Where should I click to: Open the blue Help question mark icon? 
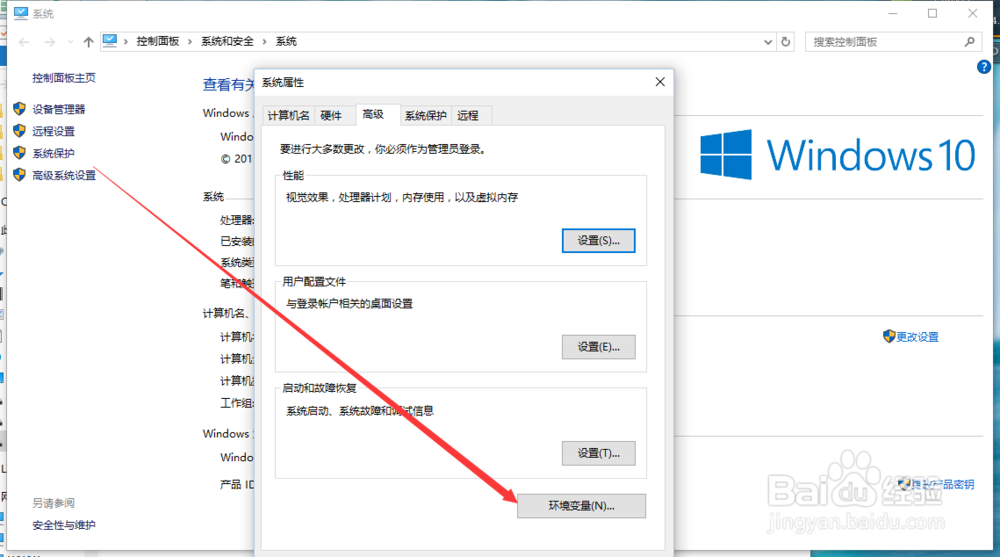[984, 67]
